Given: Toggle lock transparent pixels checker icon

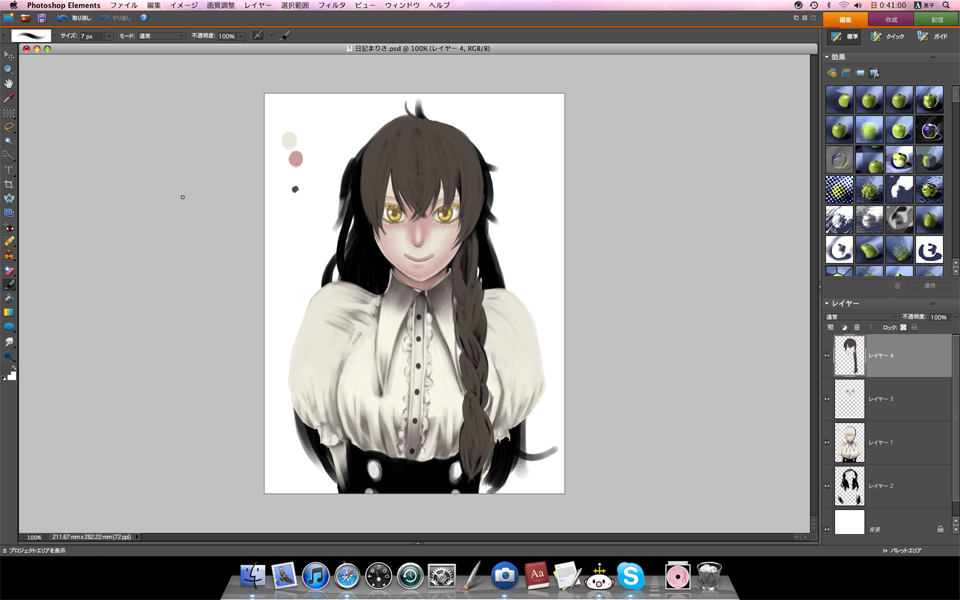Looking at the screenshot, I should click(x=903, y=328).
